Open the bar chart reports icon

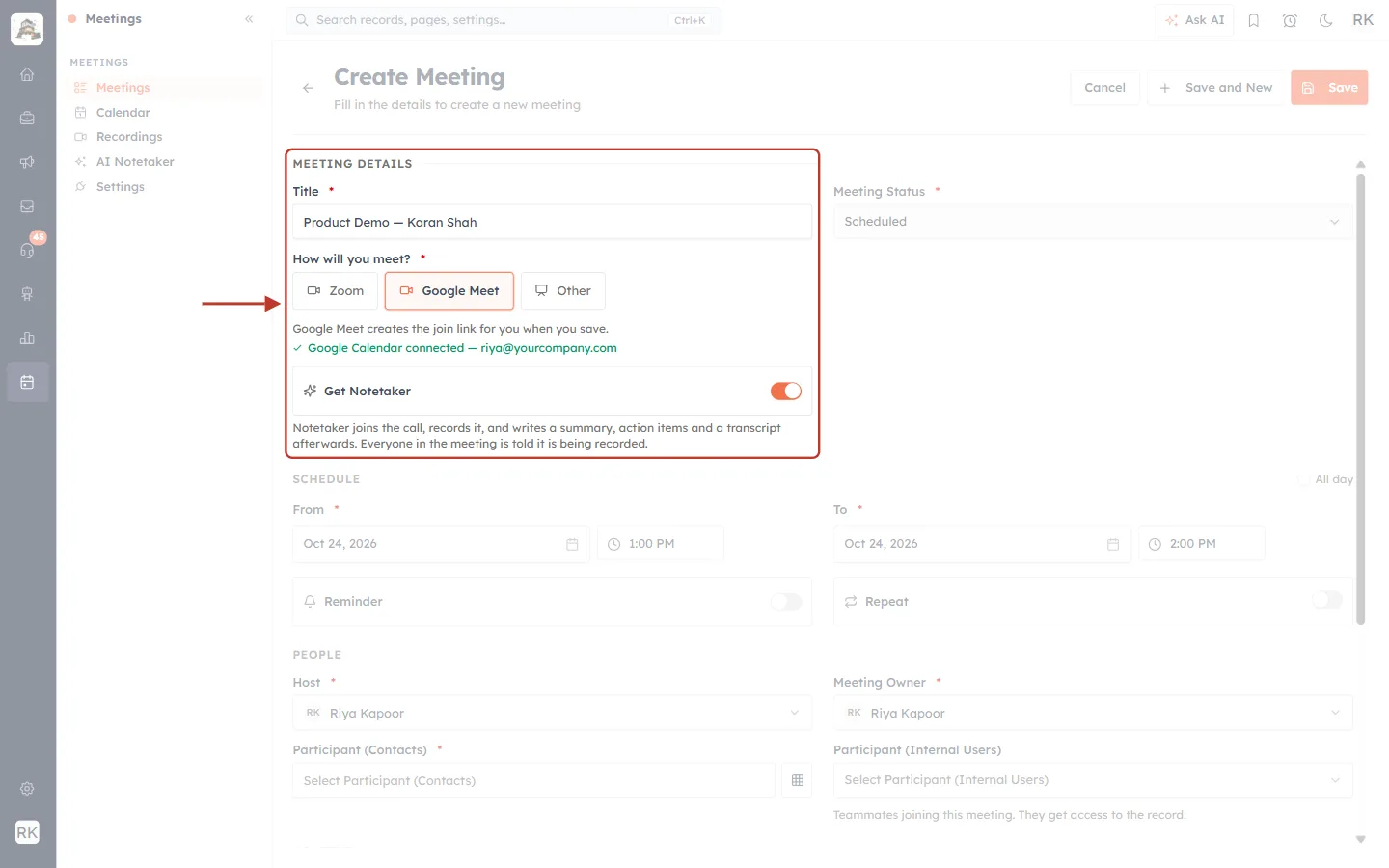[x=27, y=339]
